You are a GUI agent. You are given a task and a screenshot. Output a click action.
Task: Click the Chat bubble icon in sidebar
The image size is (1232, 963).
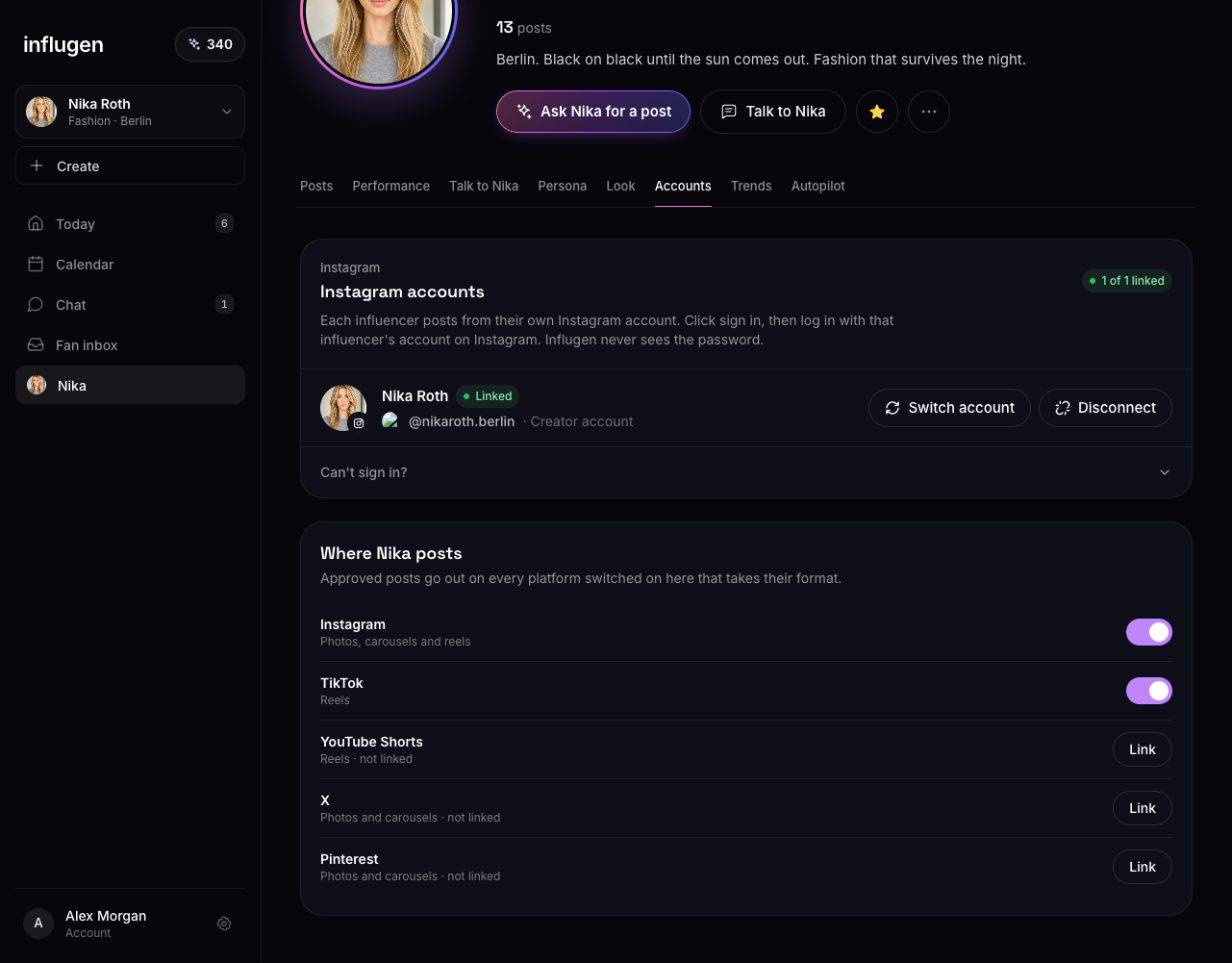click(x=36, y=304)
